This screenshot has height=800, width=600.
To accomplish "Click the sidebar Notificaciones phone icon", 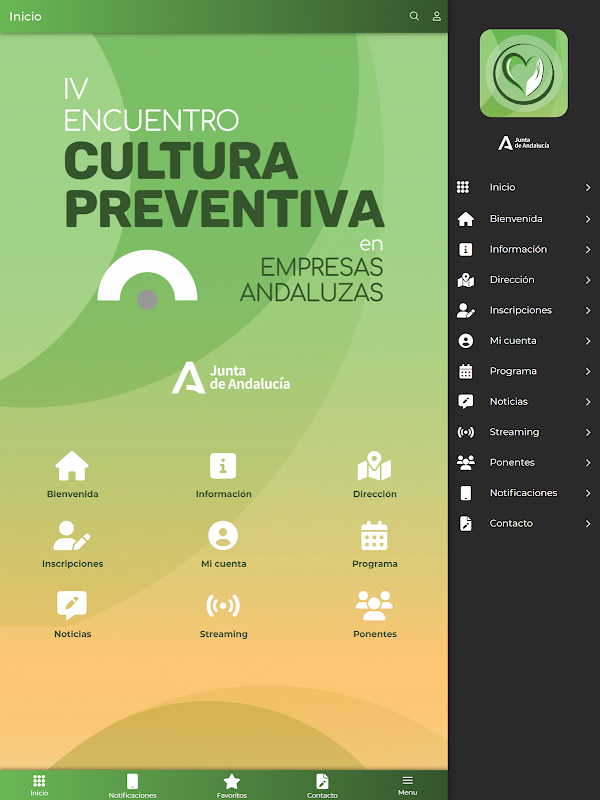I will pyautogui.click(x=465, y=493).
